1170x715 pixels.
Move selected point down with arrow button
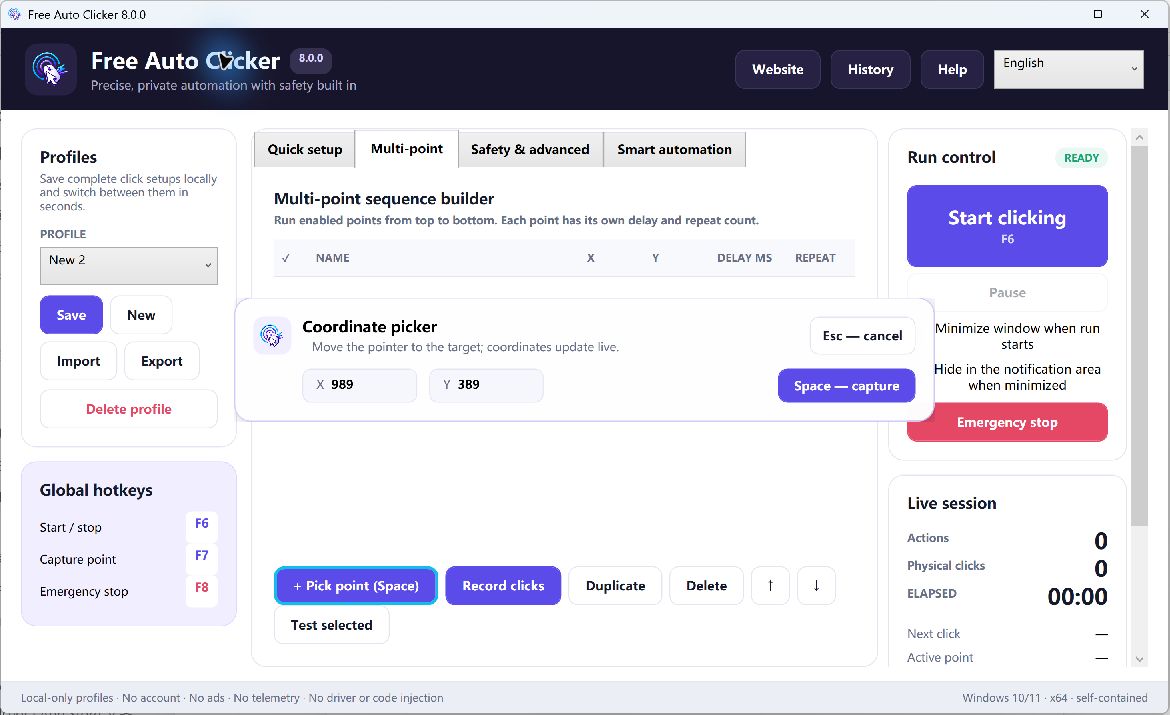(x=816, y=586)
